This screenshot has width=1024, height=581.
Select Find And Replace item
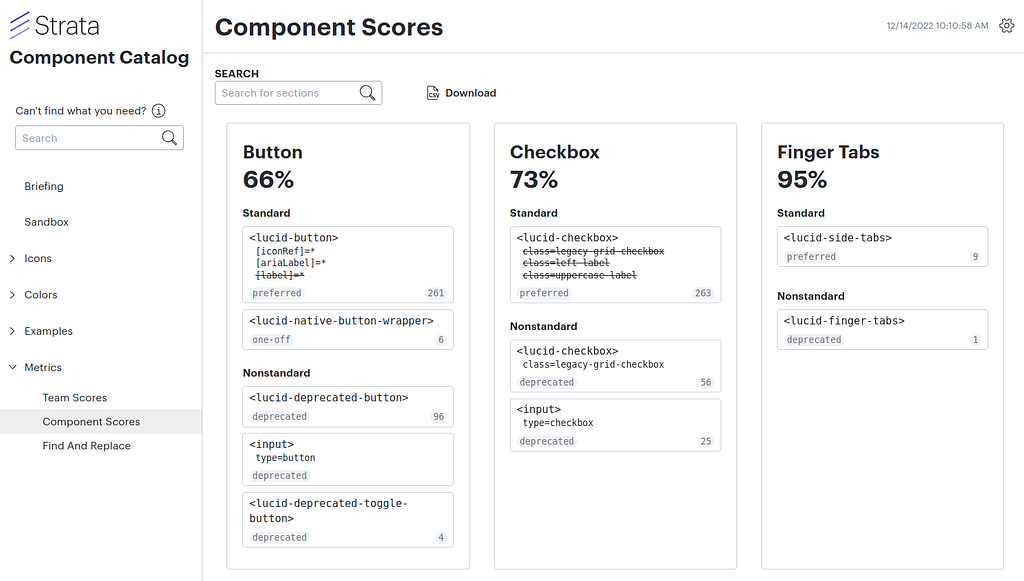point(86,446)
